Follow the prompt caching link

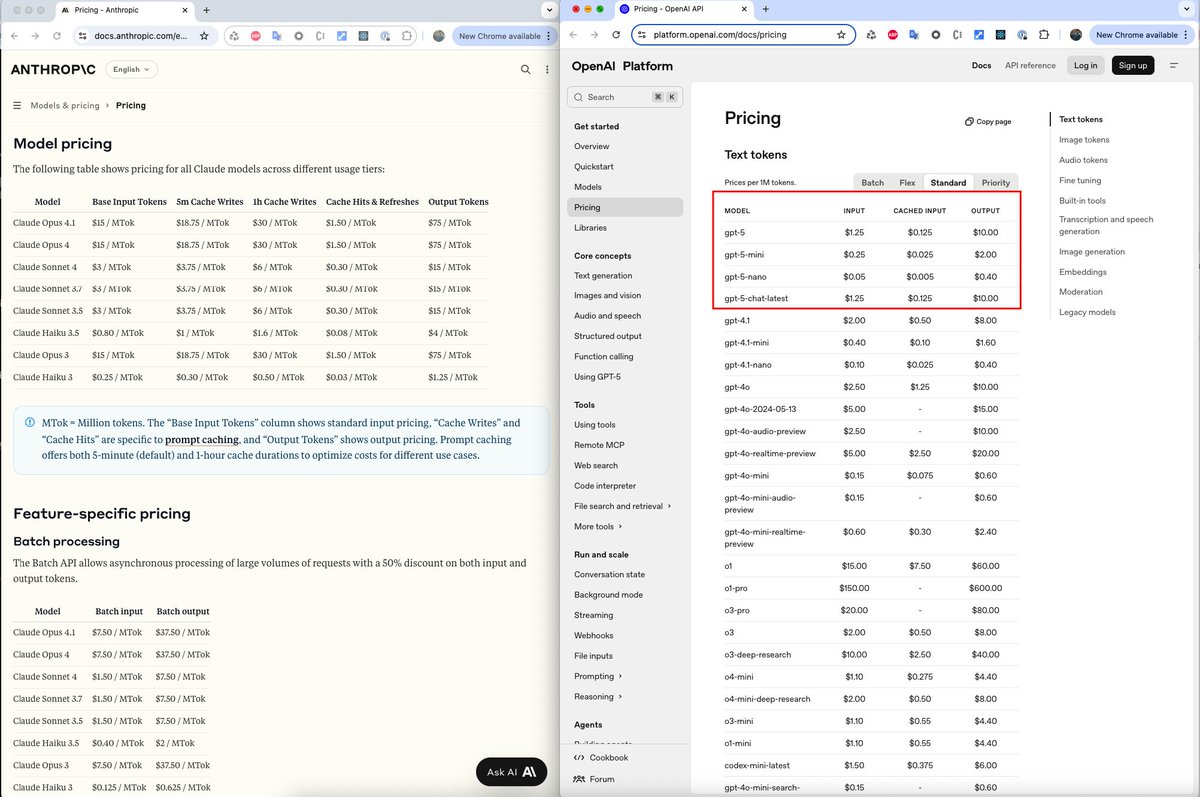(202, 439)
